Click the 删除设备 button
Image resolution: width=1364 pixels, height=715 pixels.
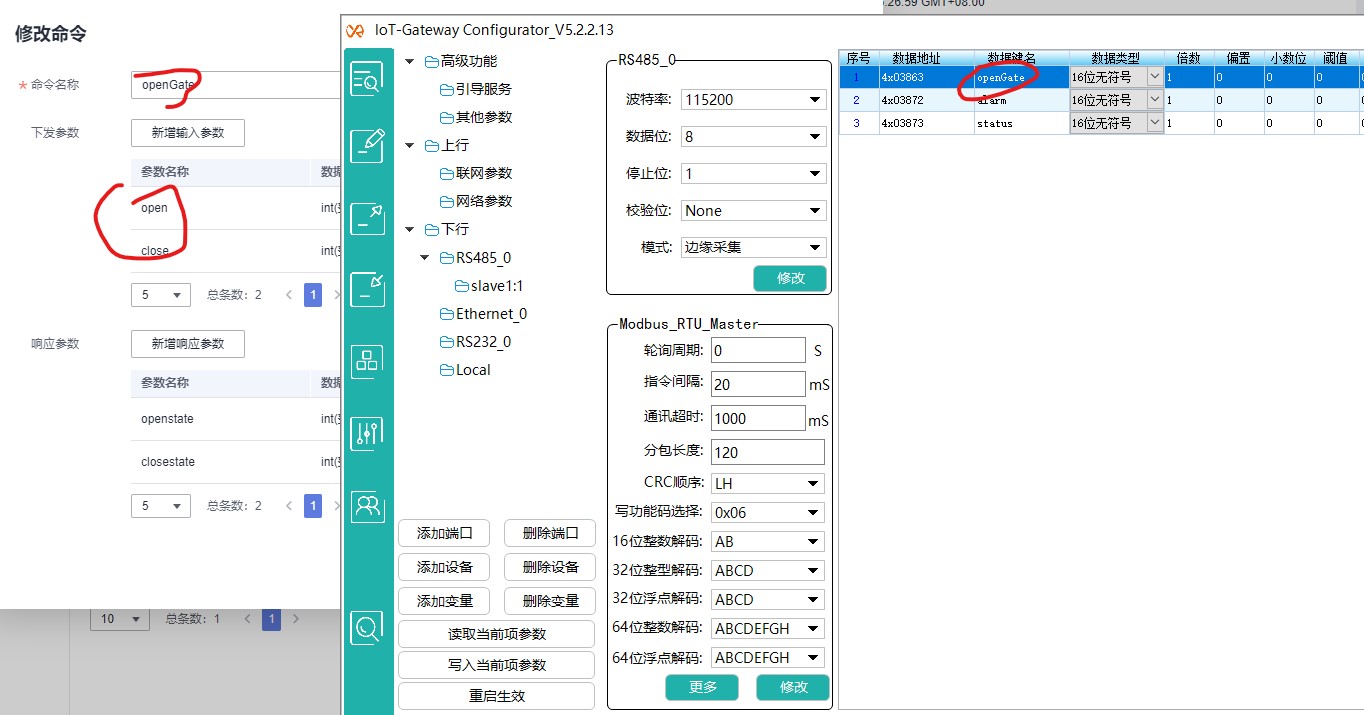(x=550, y=567)
